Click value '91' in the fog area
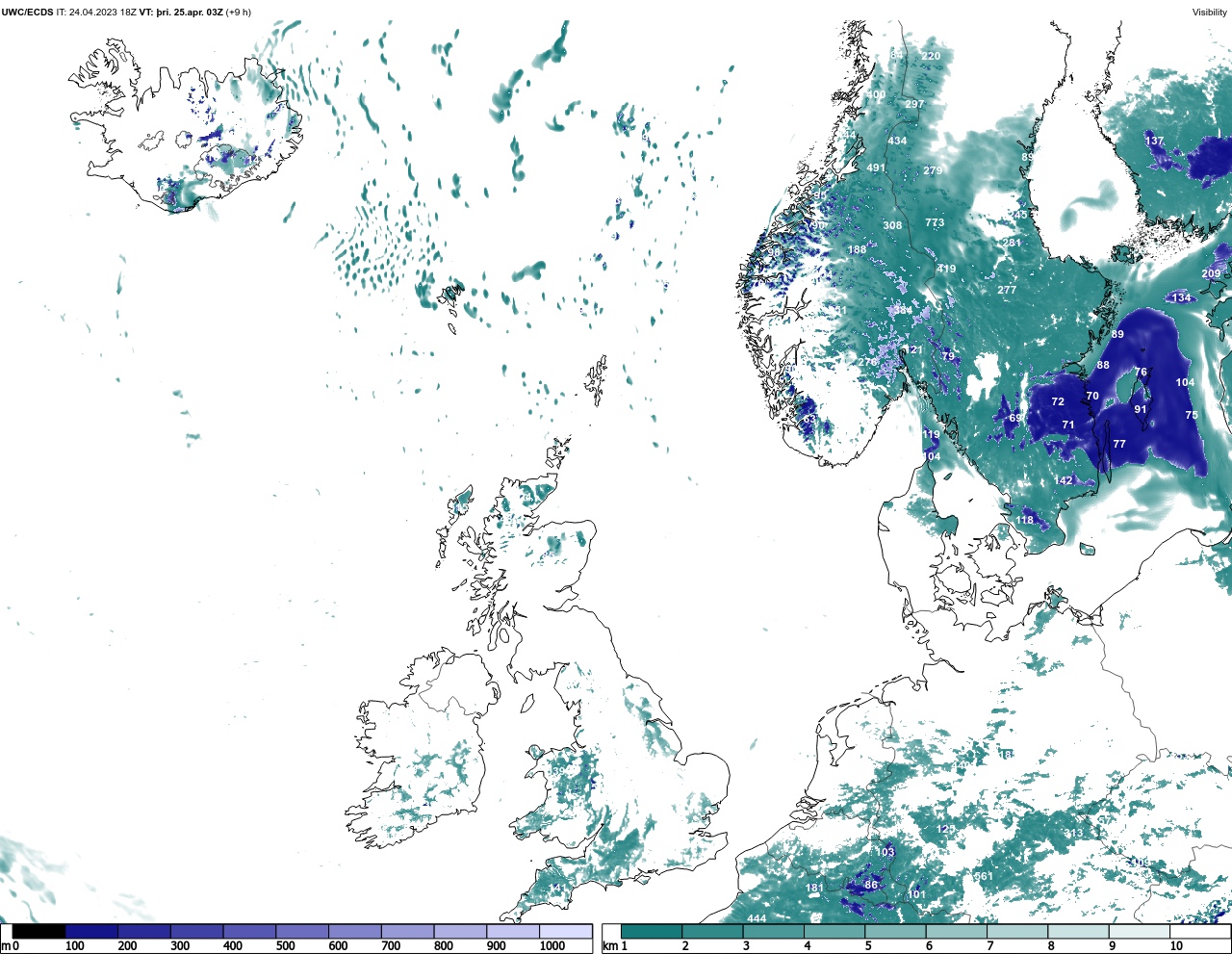 [1141, 409]
